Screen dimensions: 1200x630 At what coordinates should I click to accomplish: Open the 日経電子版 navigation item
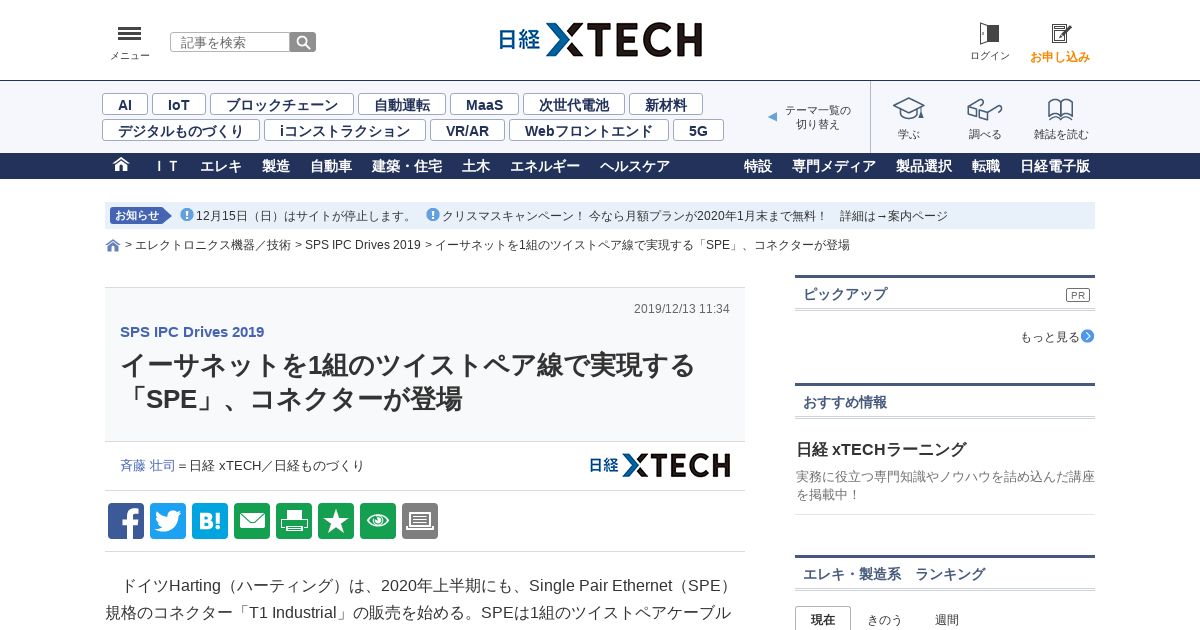1055,166
